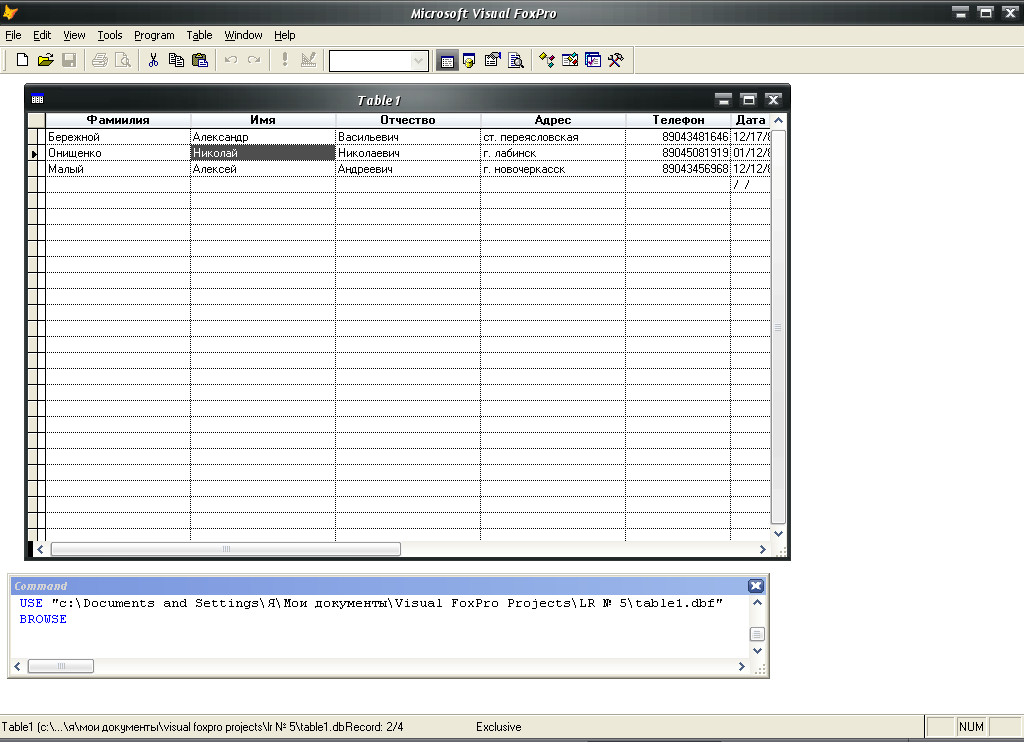Click the Дата column header
The width and height of the screenshot is (1024, 742).
point(750,120)
